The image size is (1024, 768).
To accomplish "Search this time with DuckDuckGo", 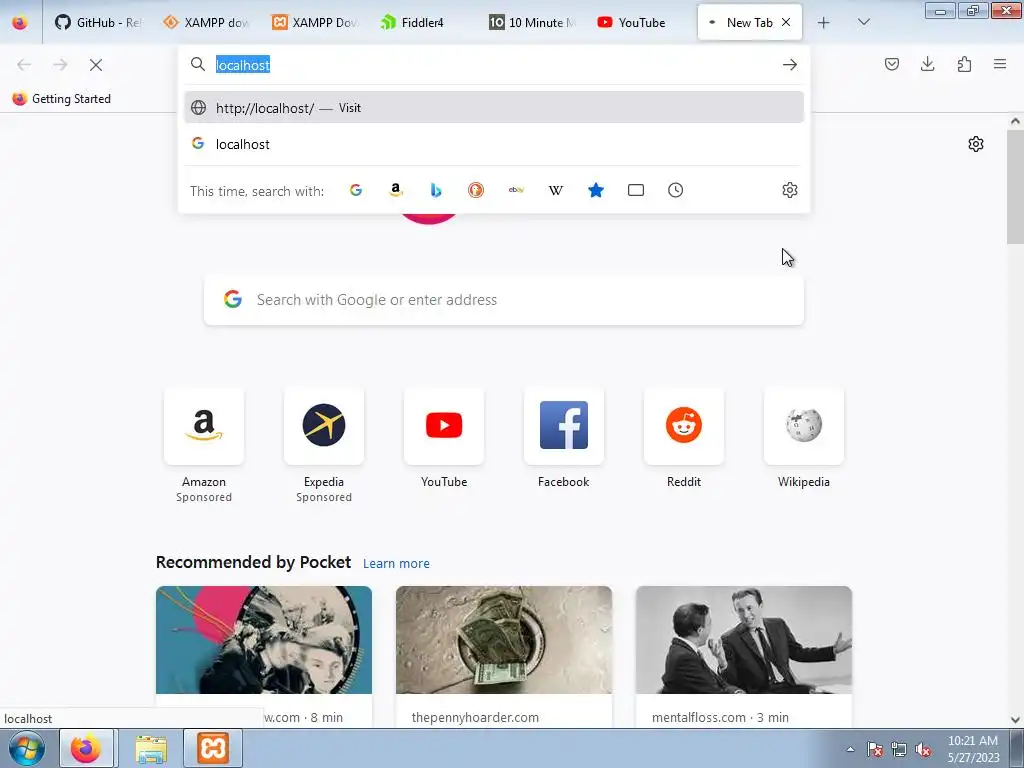I will (476, 190).
